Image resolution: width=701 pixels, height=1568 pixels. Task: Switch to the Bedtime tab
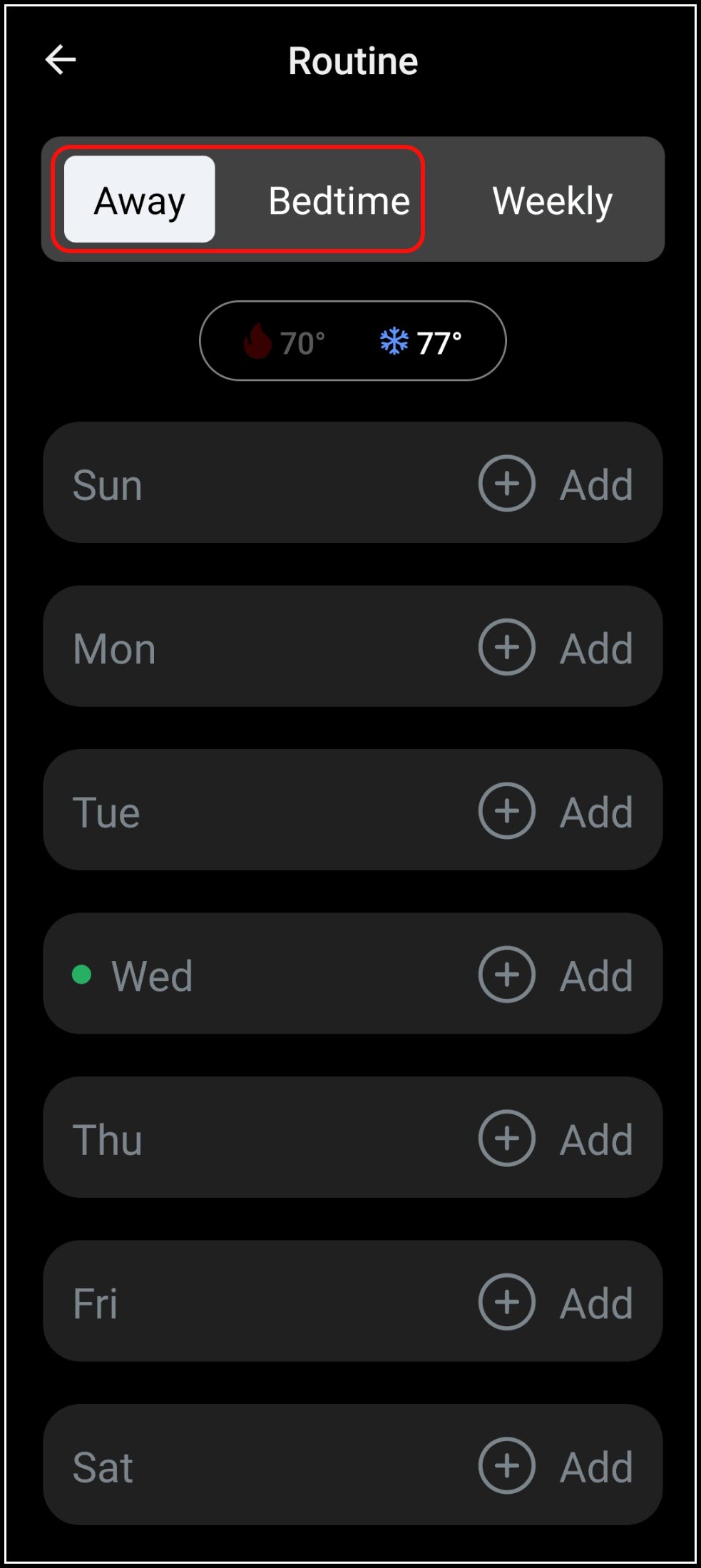[x=339, y=200]
